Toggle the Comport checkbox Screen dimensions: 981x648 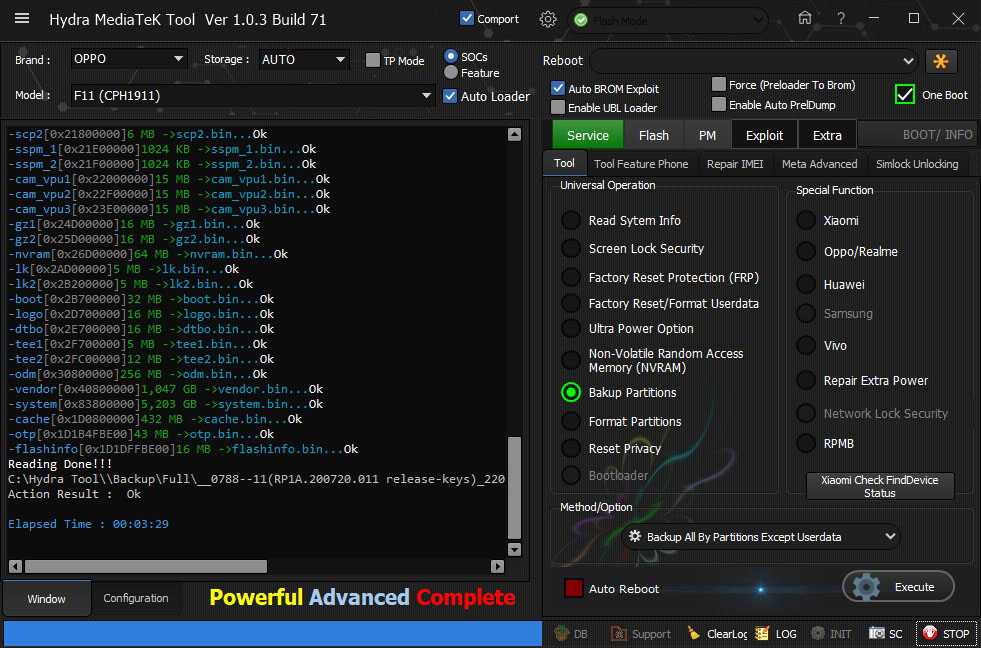point(467,18)
